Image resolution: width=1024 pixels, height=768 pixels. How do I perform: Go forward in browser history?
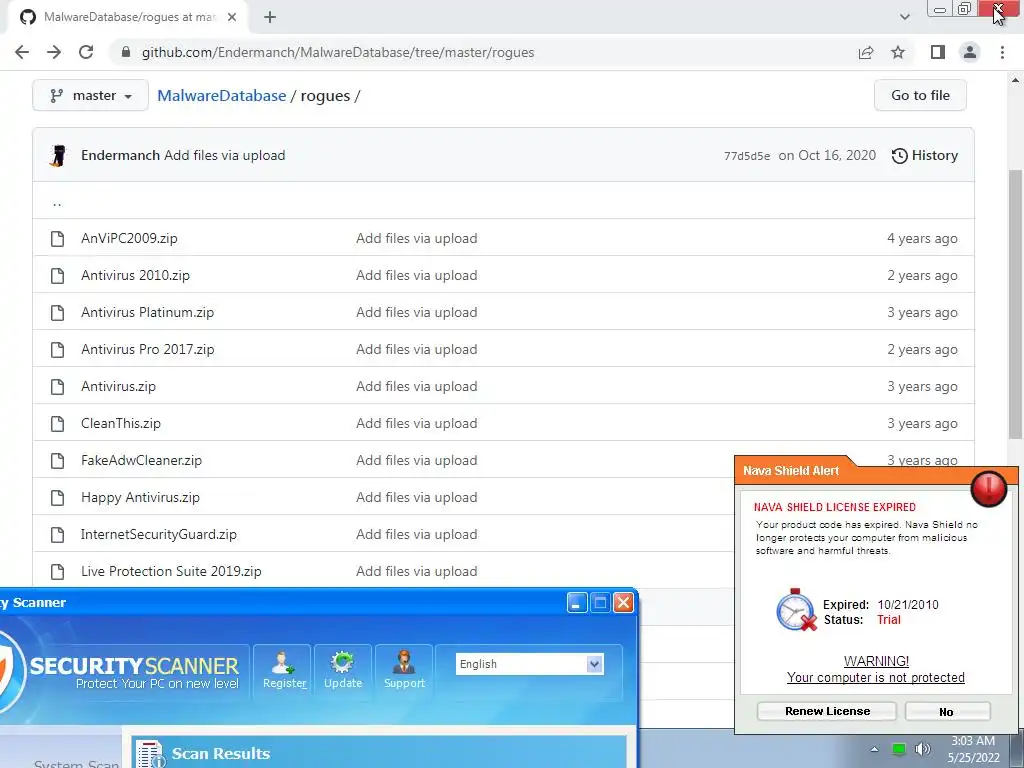point(54,52)
